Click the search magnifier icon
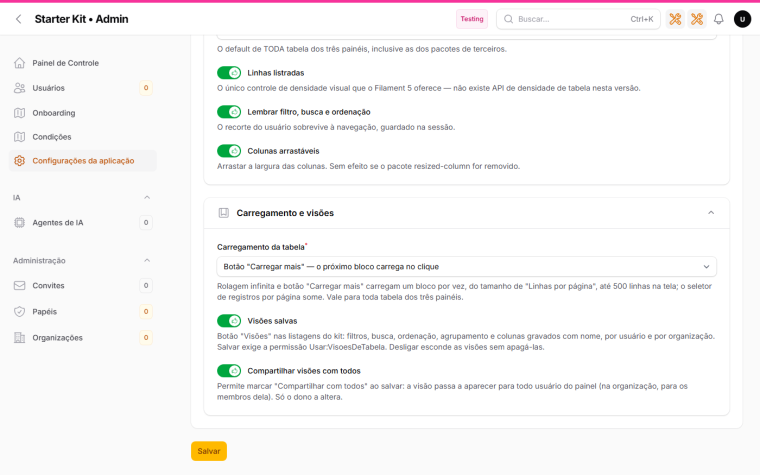Viewport: 760px width, 475px height. point(508,19)
